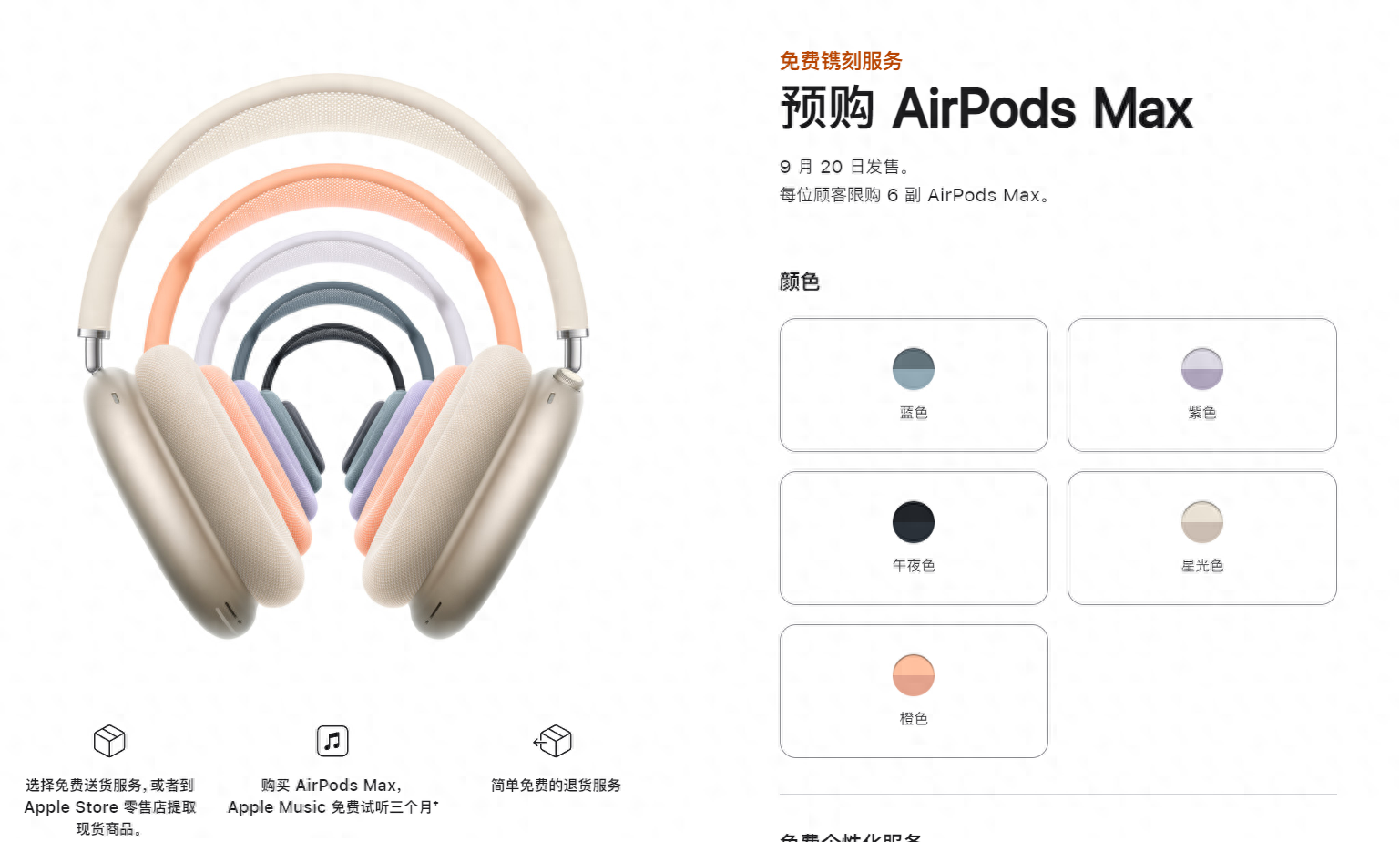This screenshot has height=842, width=1400.
Task: Click the 免费镌刻服务 link
Action: coord(841,61)
